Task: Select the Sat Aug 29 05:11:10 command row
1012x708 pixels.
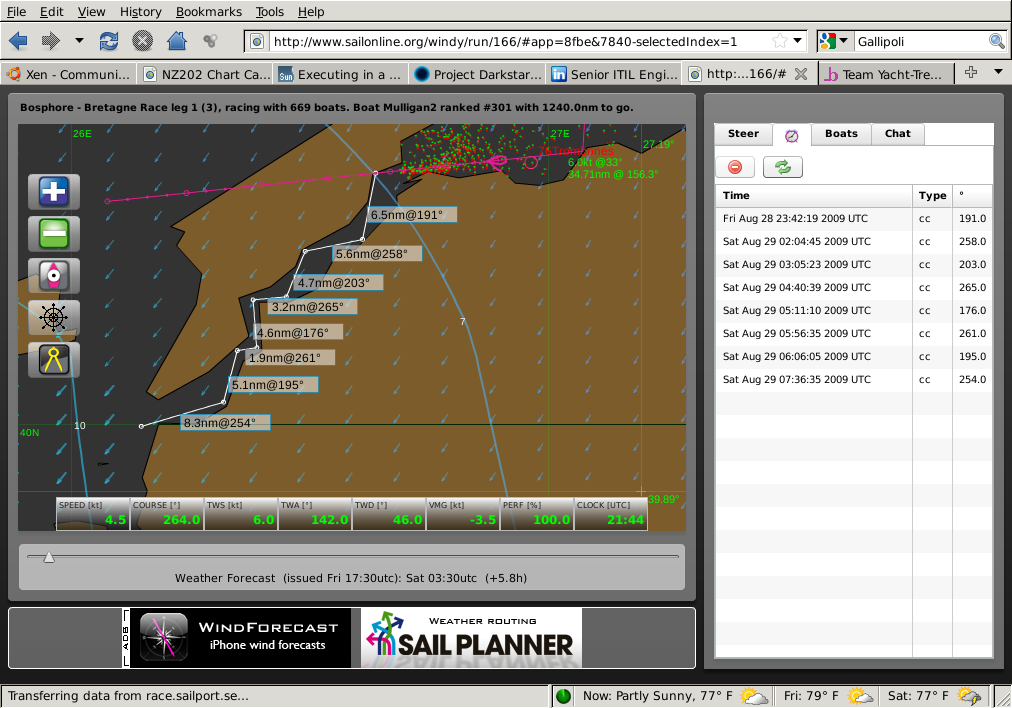Action: point(853,310)
